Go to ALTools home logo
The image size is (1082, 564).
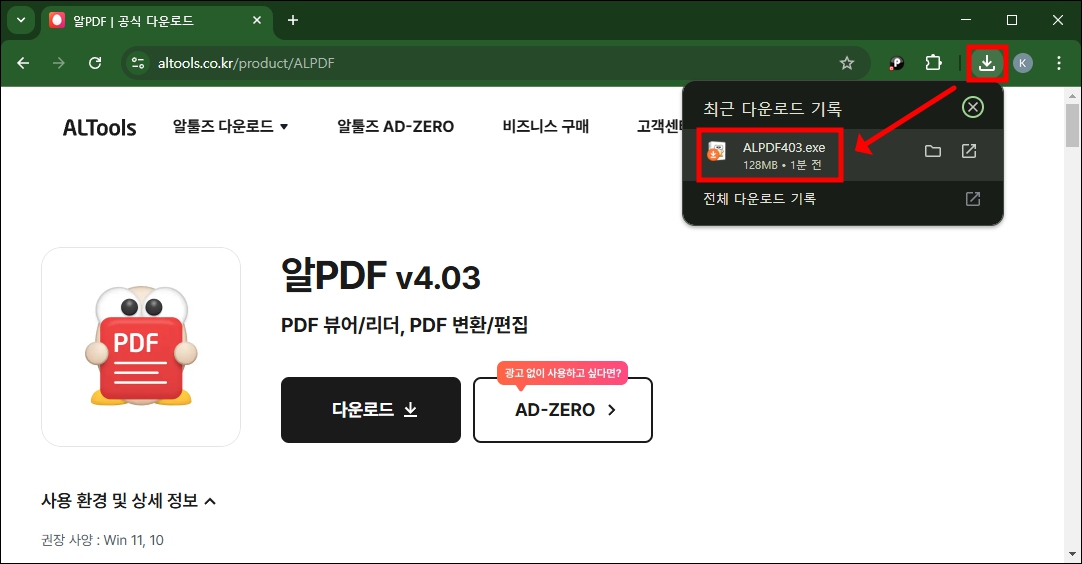point(99,127)
